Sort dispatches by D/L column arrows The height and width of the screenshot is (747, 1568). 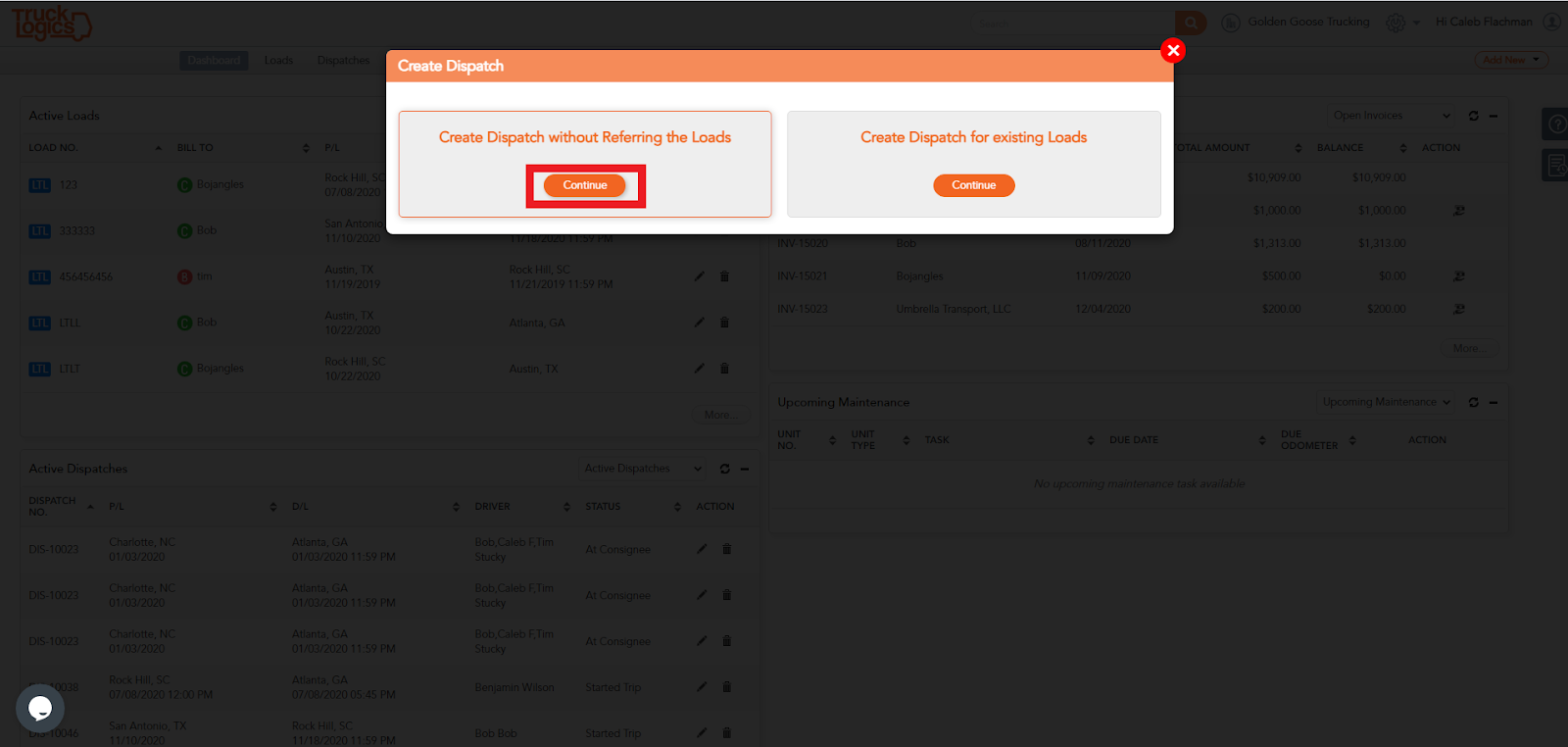coord(456,507)
